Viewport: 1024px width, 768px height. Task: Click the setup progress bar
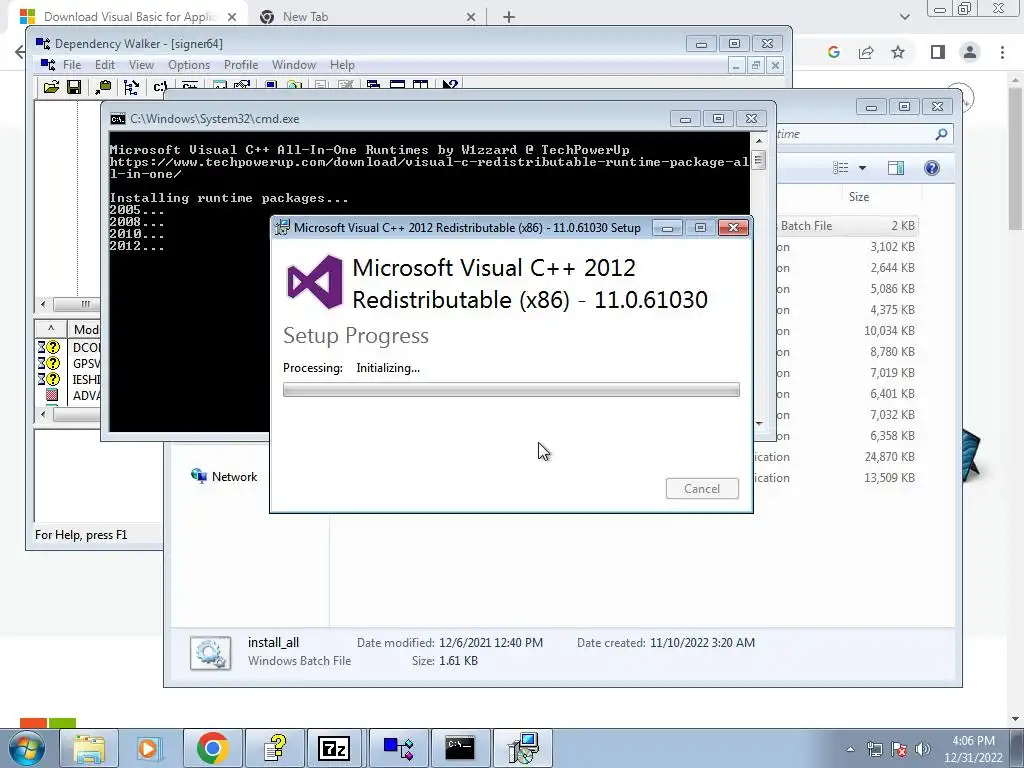pyautogui.click(x=511, y=390)
